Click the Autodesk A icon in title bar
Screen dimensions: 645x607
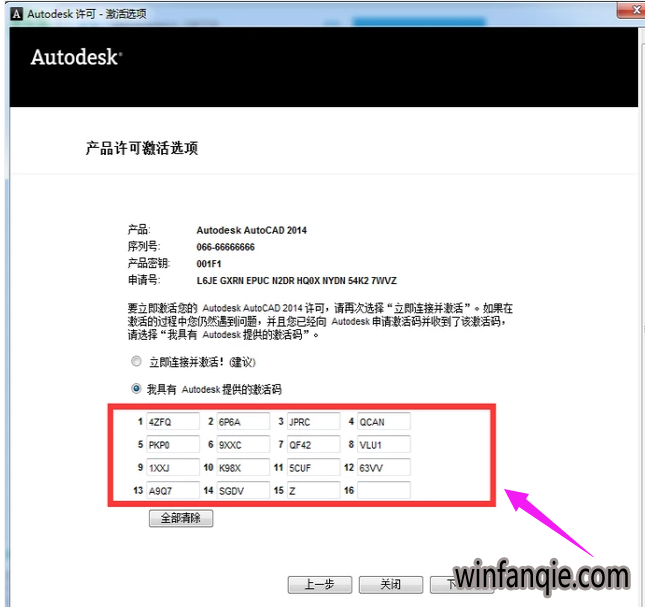(x=16, y=14)
